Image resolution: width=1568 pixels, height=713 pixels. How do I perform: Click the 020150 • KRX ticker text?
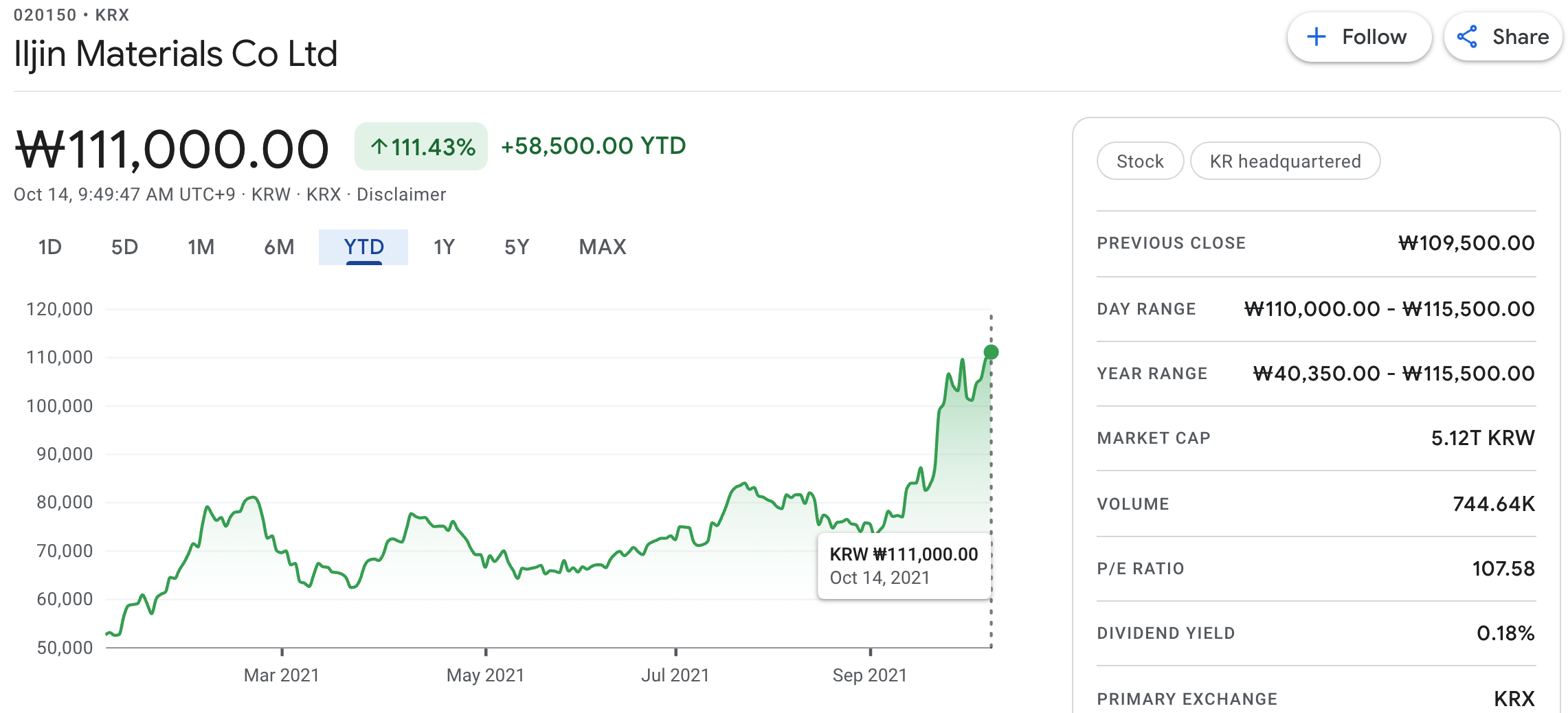click(x=71, y=14)
